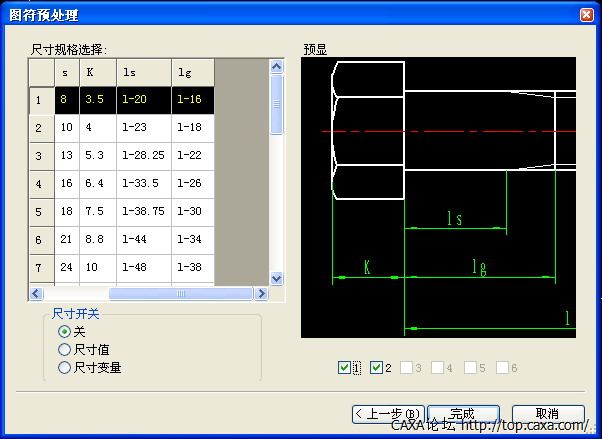The image size is (602, 439).
Task: Select cell with value 1-28.25
Action: tap(143, 156)
